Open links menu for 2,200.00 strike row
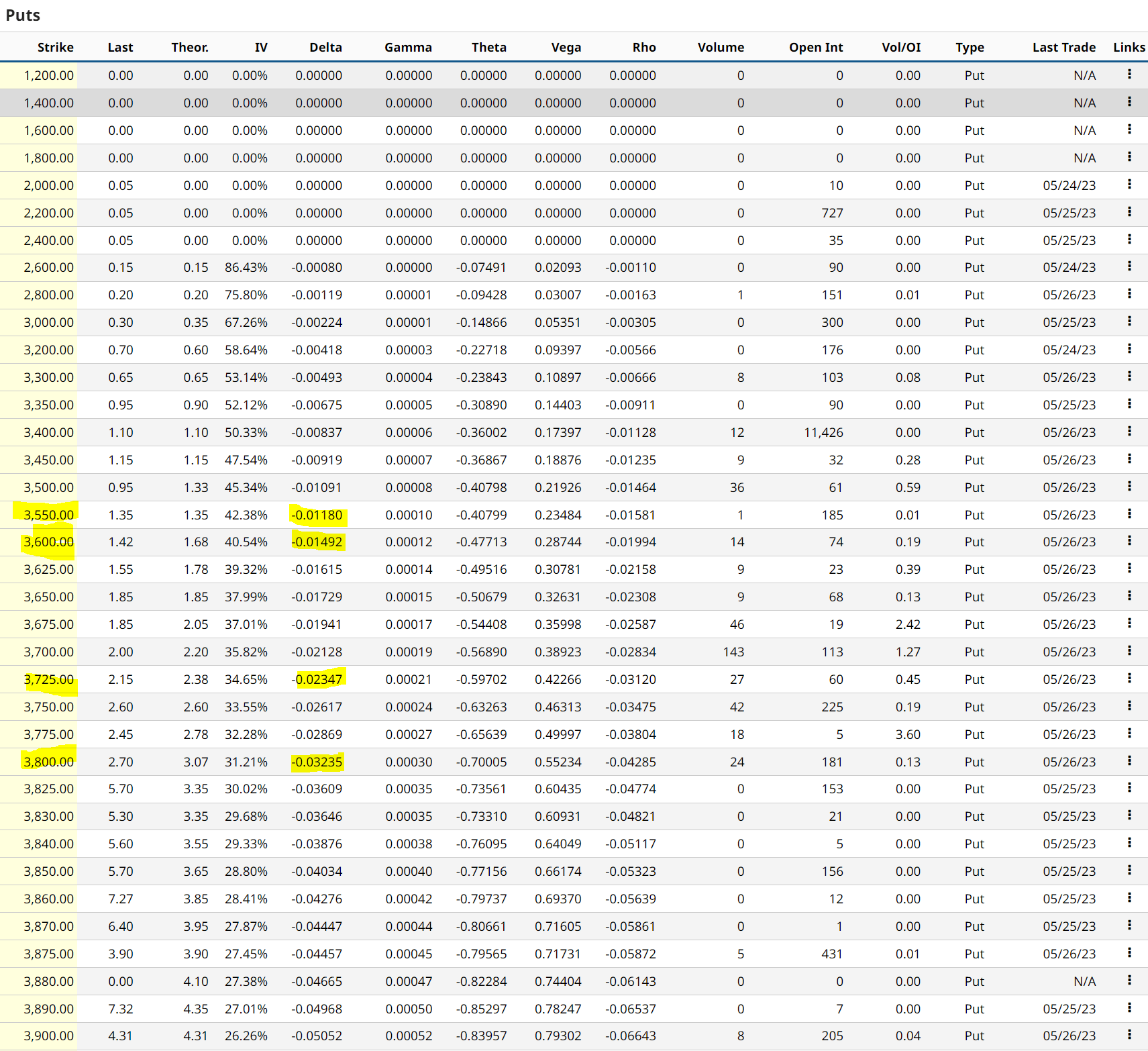Image resolution: width=1148 pixels, height=1051 pixels. [1129, 212]
